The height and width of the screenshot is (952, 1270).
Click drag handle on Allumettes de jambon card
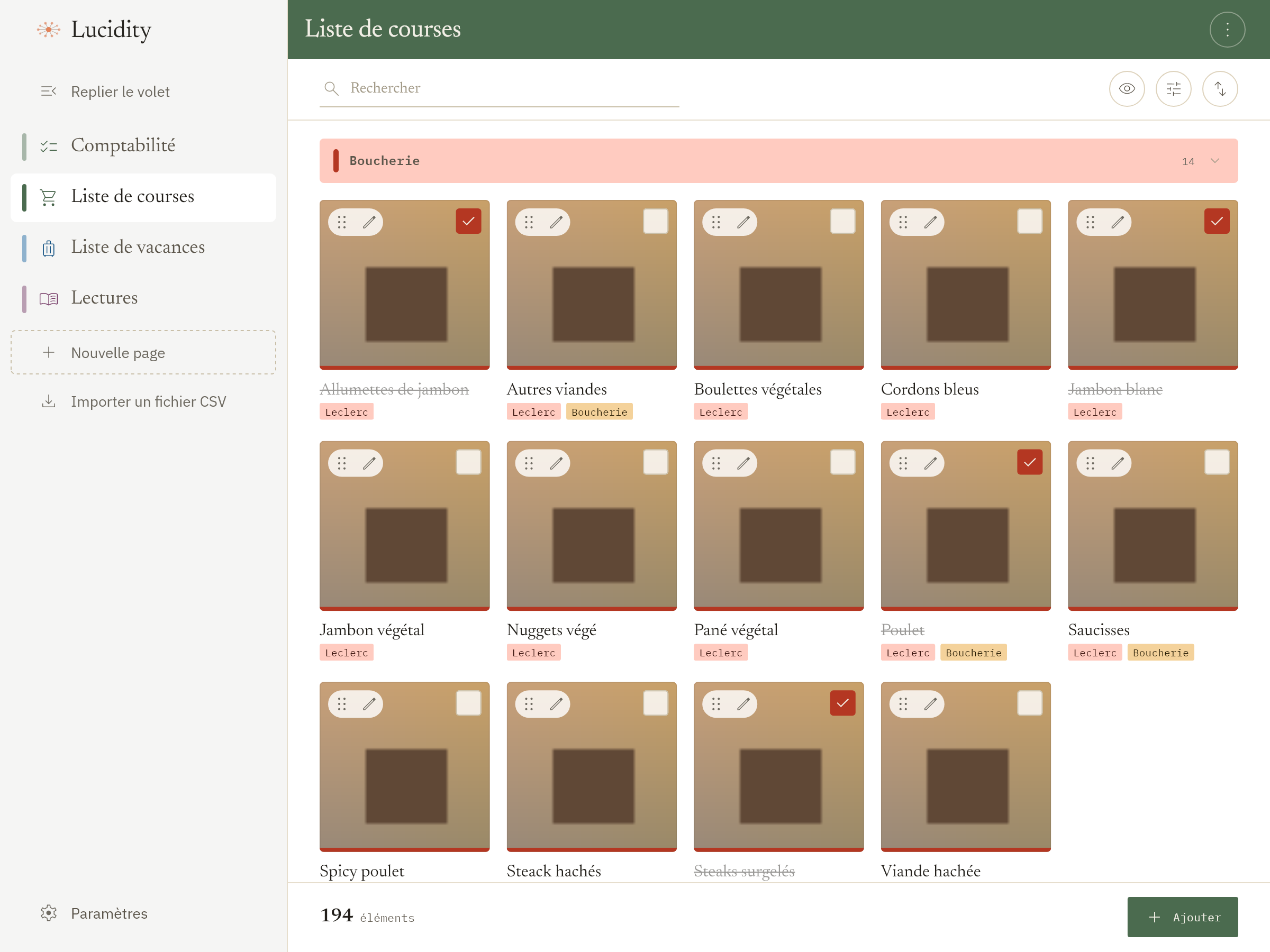pyautogui.click(x=342, y=222)
